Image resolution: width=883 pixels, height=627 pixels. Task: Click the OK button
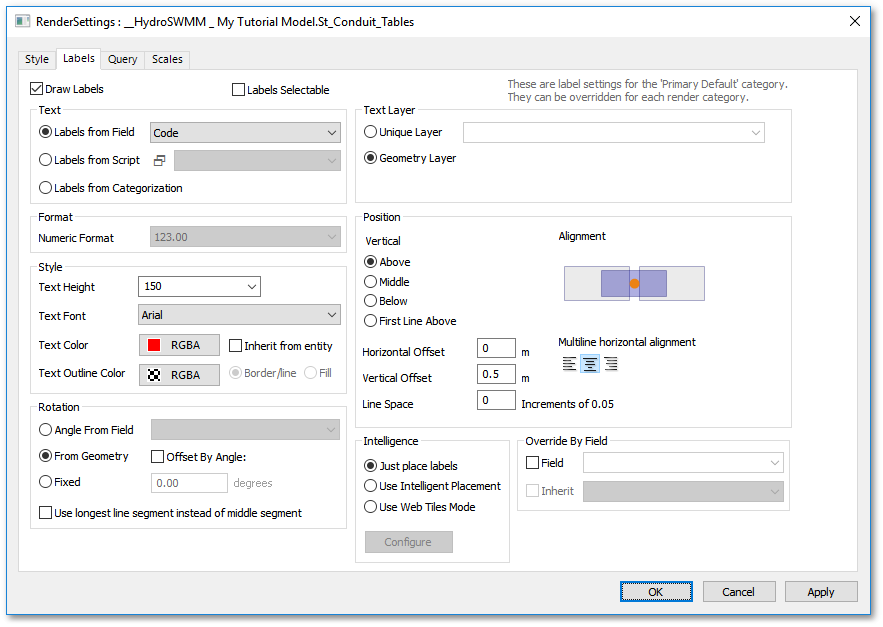tap(656, 592)
